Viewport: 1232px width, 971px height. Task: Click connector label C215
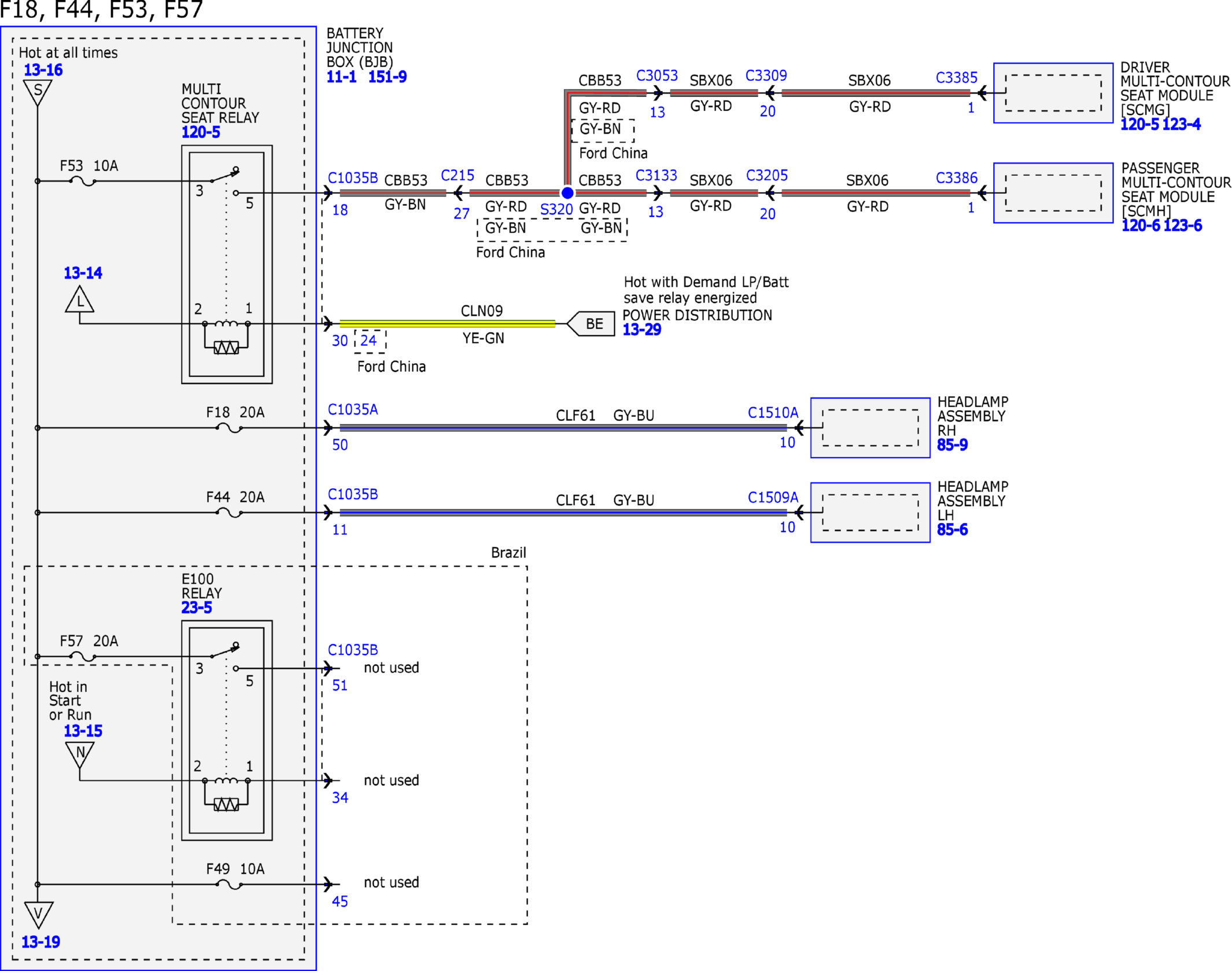click(458, 175)
